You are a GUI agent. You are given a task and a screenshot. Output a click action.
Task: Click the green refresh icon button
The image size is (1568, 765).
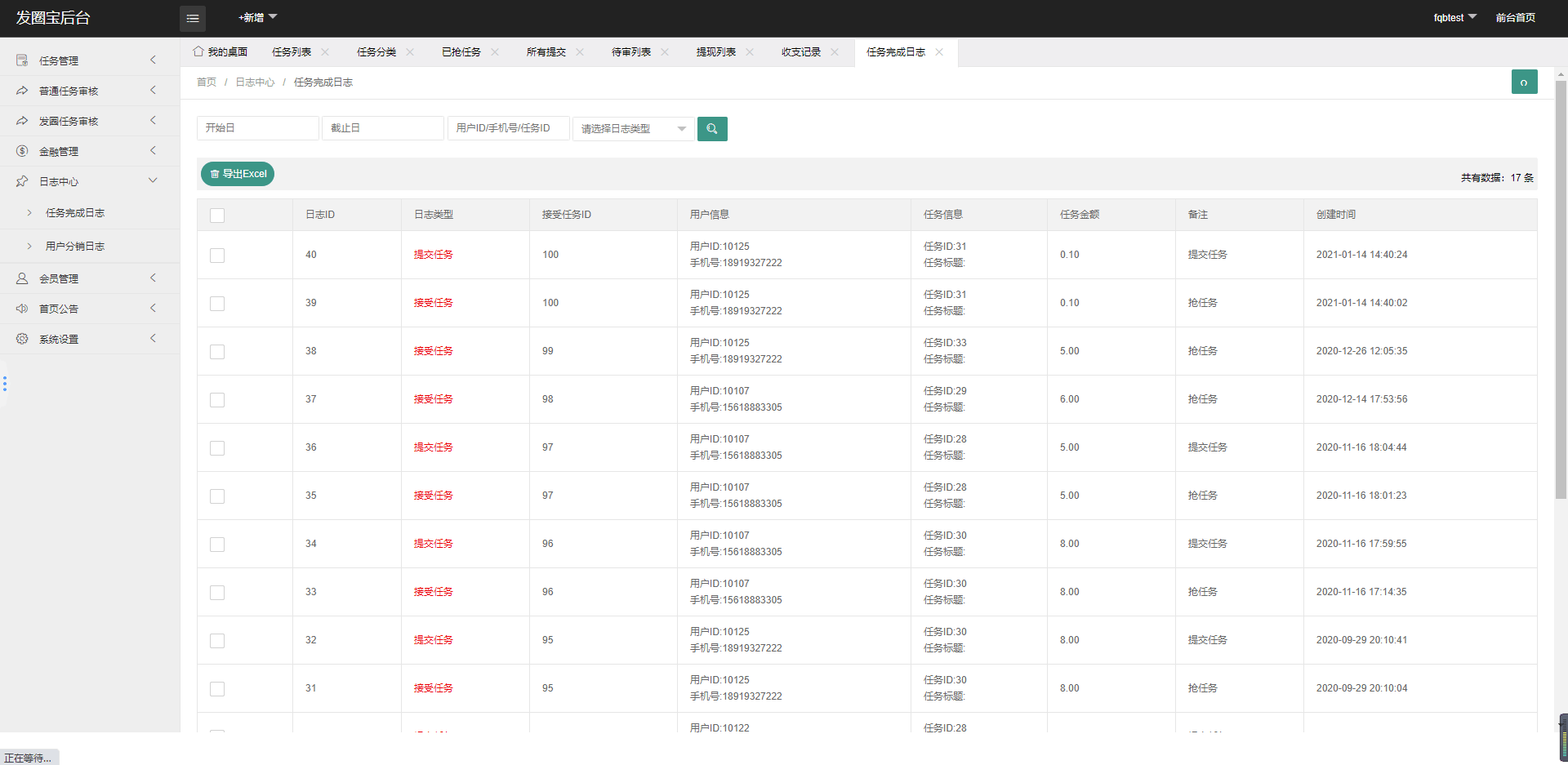pos(1524,82)
